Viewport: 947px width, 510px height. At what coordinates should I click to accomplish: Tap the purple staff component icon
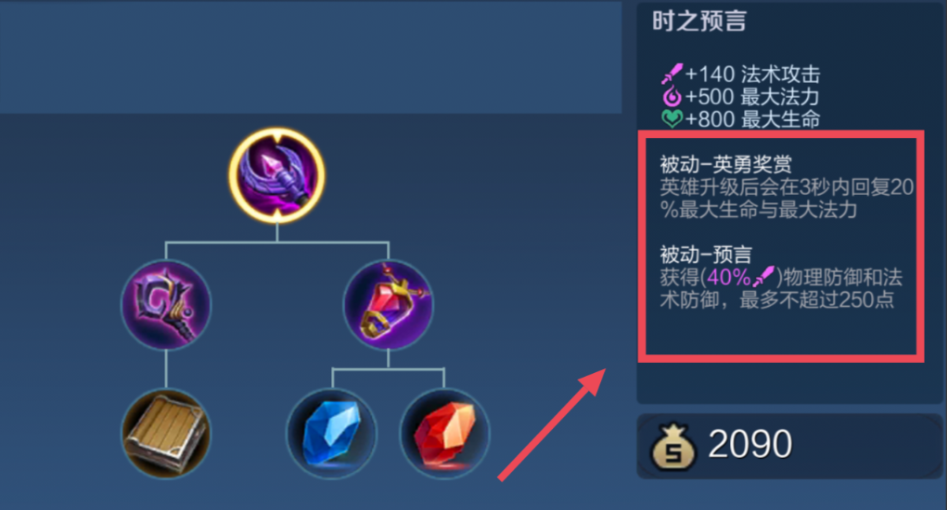click(x=166, y=304)
